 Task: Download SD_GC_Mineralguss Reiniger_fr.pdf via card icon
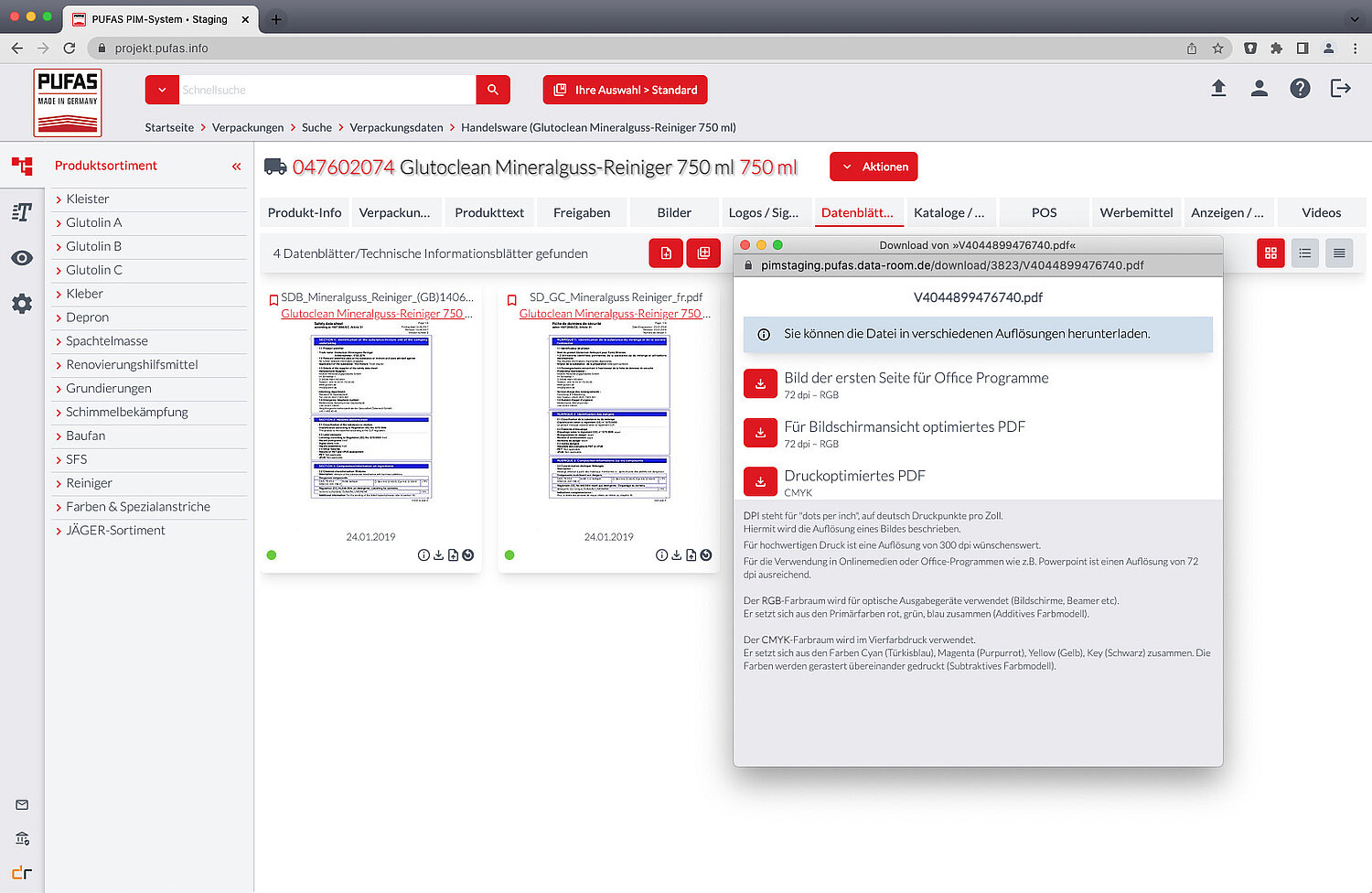676,555
